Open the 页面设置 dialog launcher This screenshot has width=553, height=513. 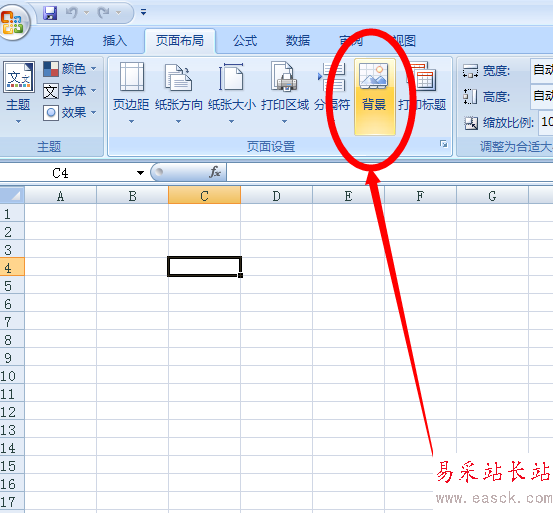[444, 144]
